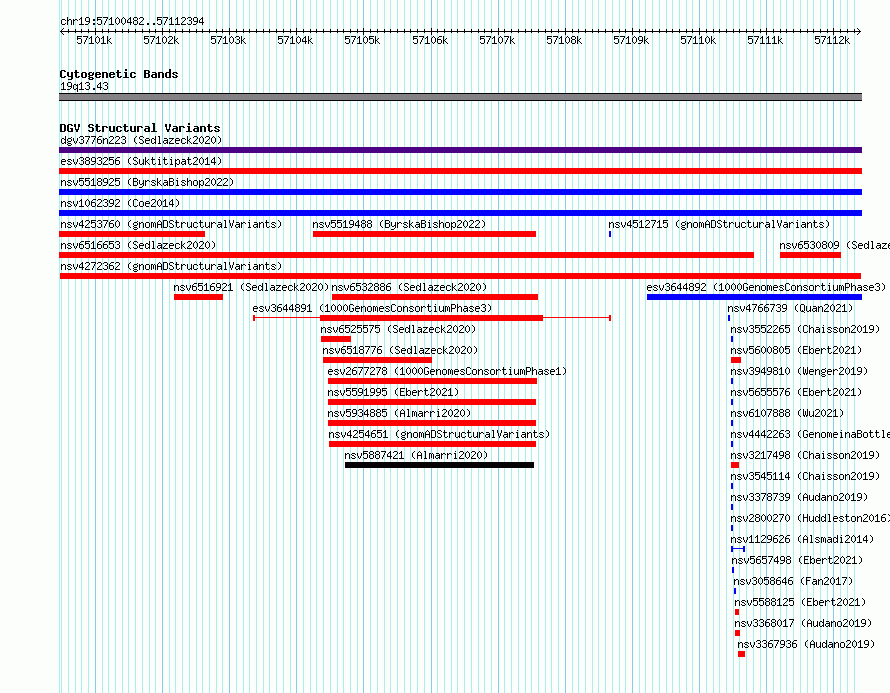The height and width of the screenshot is (693, 890).
Task: Open nsv6518776 (Sedlazeck2020) variant
Action: click(x=400, y=350)
